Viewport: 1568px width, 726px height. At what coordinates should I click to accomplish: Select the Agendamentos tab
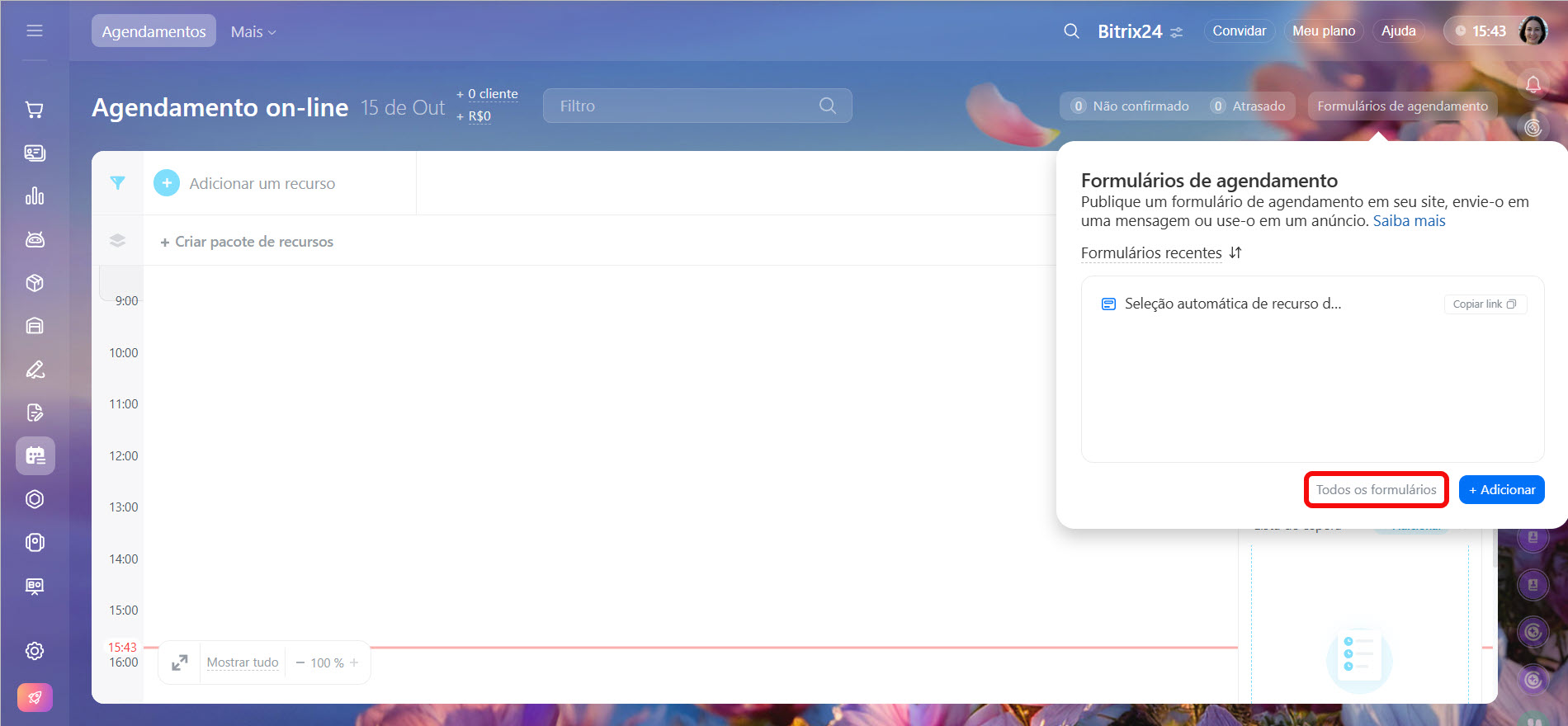click(153, 31)
